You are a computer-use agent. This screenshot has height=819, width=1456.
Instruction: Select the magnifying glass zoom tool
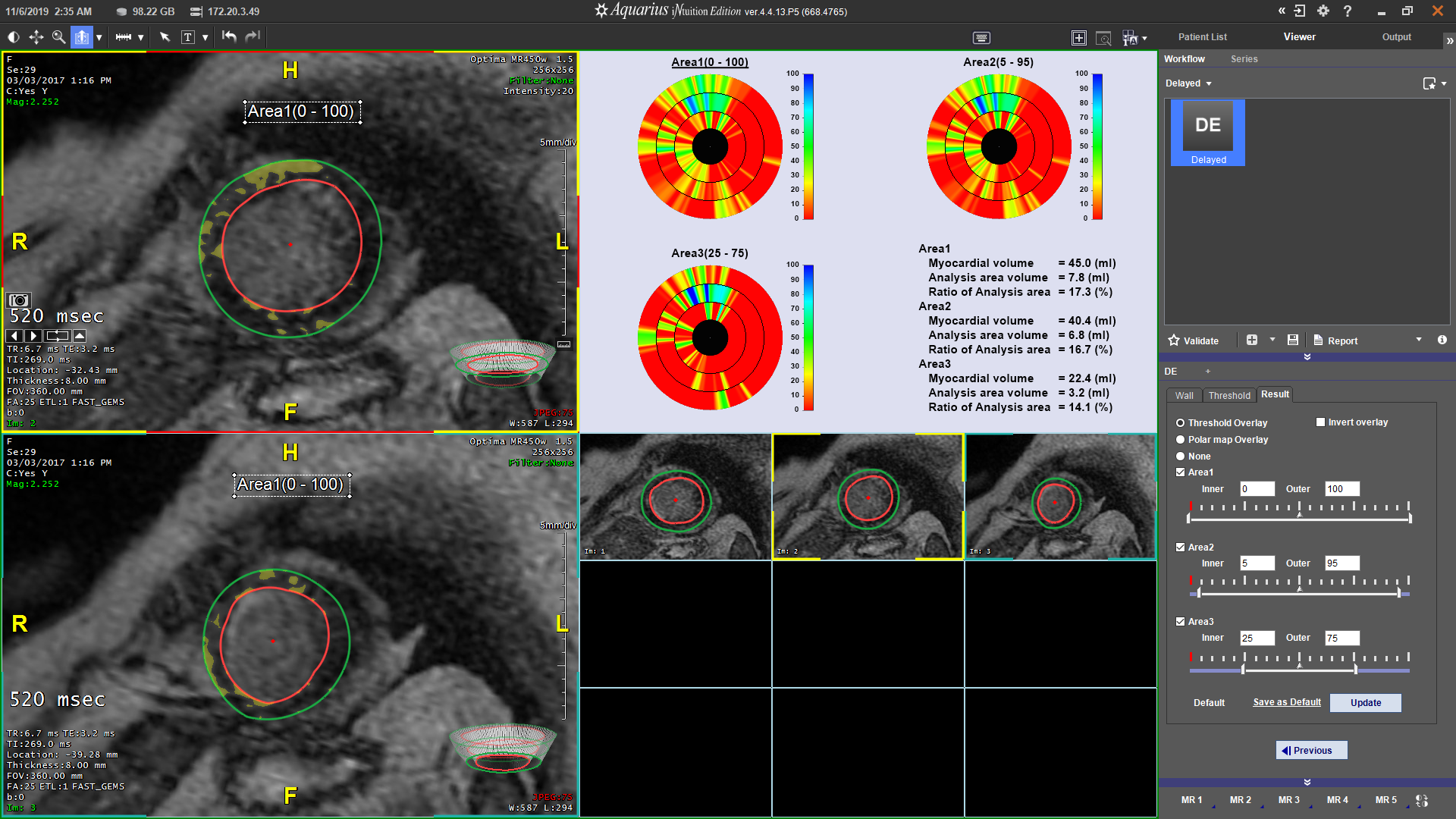tap(58, 36)
